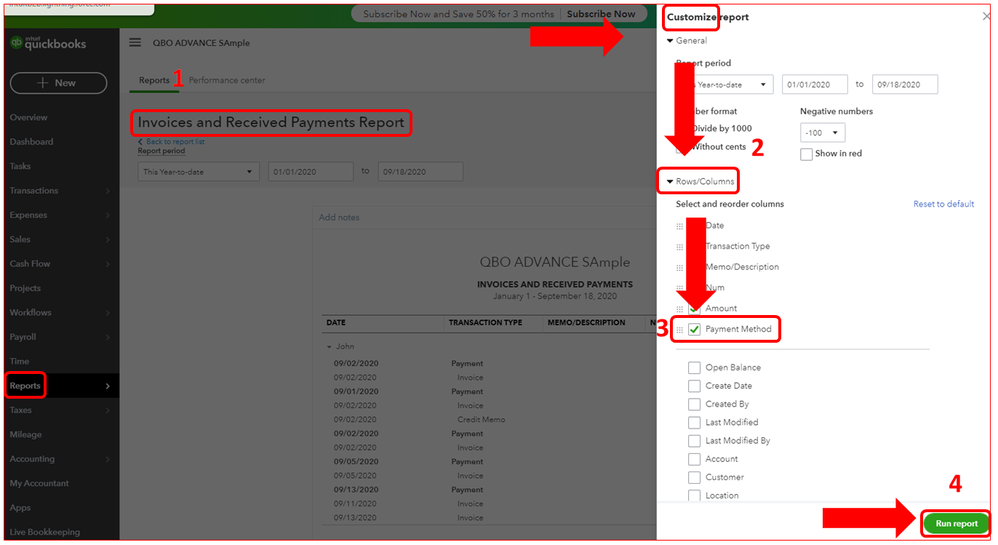
Task: Open the Negative numbers format dropdown
Action: [822, 132]
